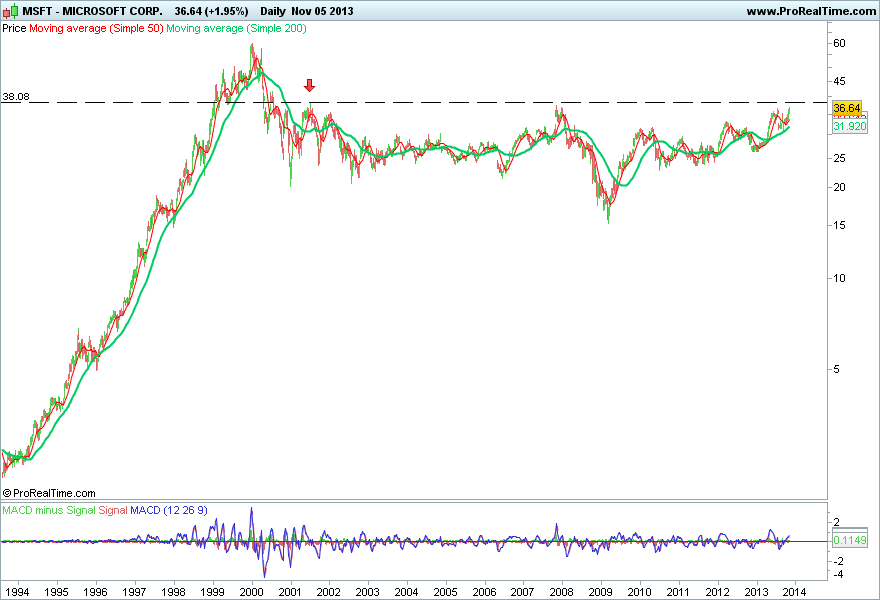Image resolution: width=880 pixels, height=600 pixels.
Task: Click the 2008 label on time axis
Action: (x=561, y=592)
